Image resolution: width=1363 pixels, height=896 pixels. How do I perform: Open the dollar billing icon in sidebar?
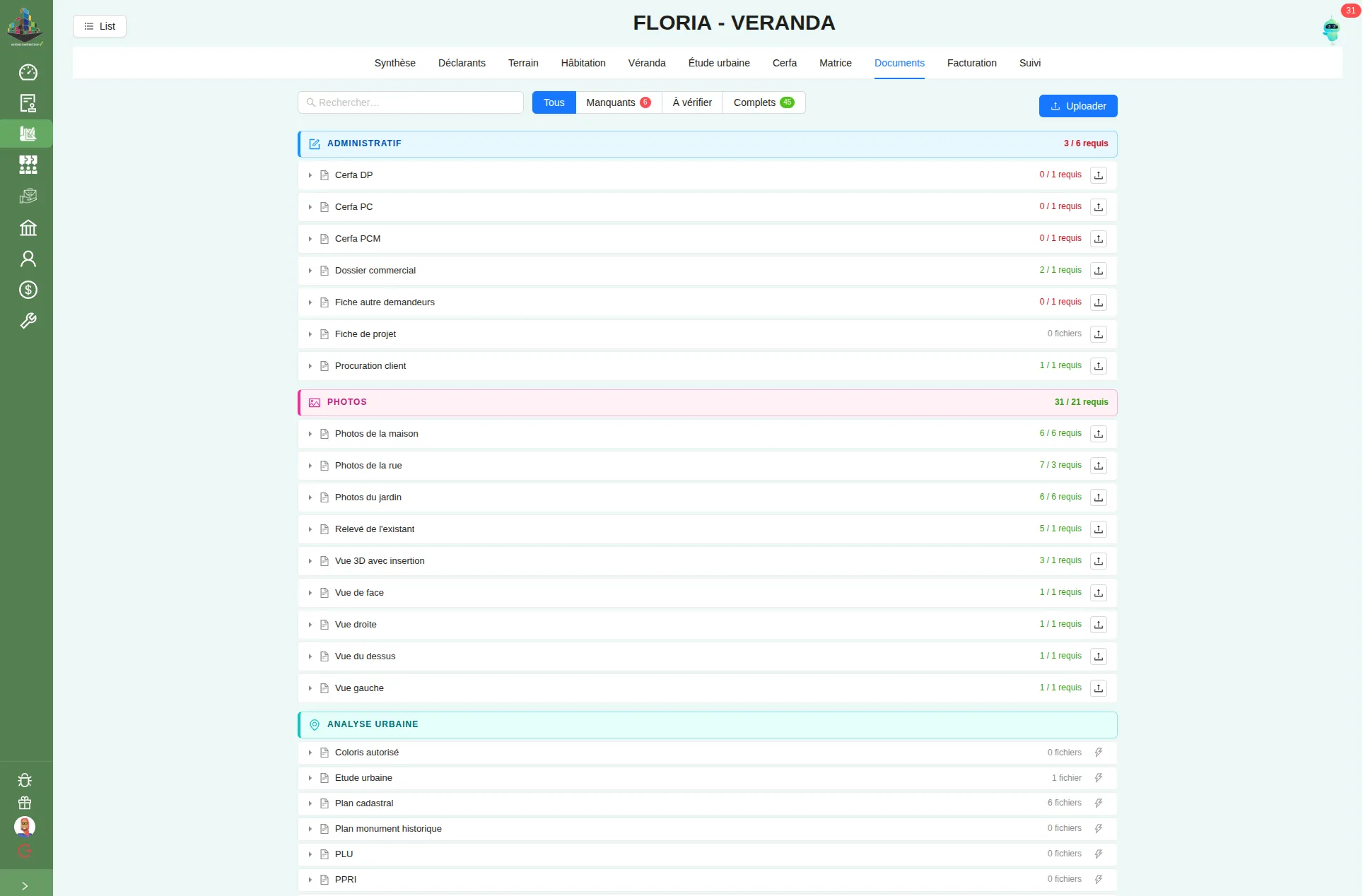(28, 290)
